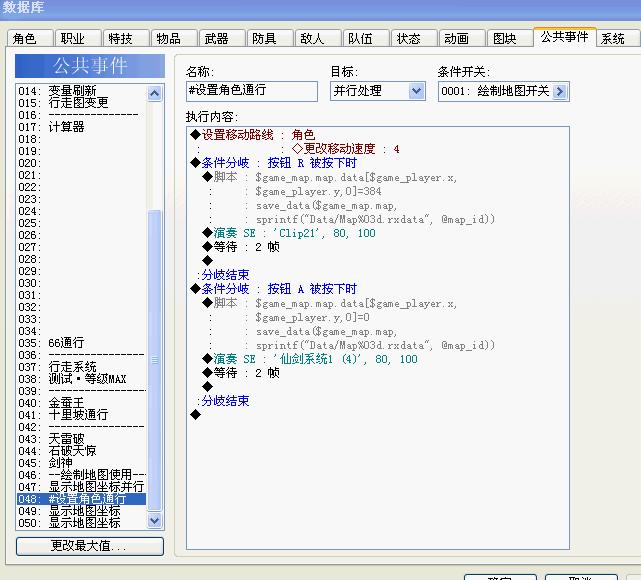641x580 pixels.
Task: Select the first 脚本 command under button R
Action: pos(329,177)
